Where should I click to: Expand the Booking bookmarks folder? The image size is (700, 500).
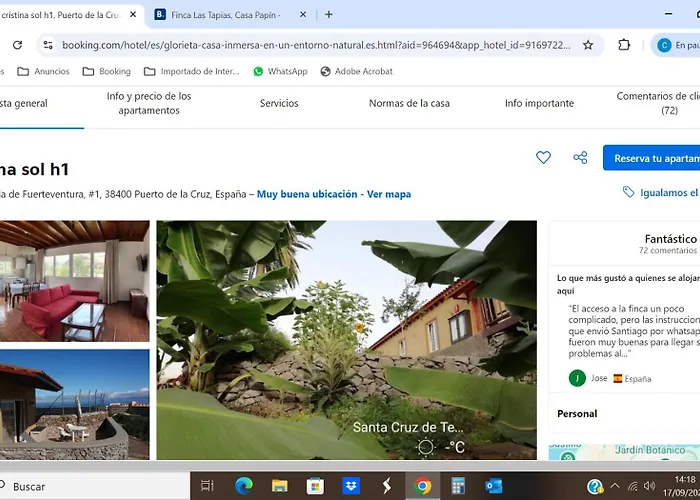pos(106,72)
